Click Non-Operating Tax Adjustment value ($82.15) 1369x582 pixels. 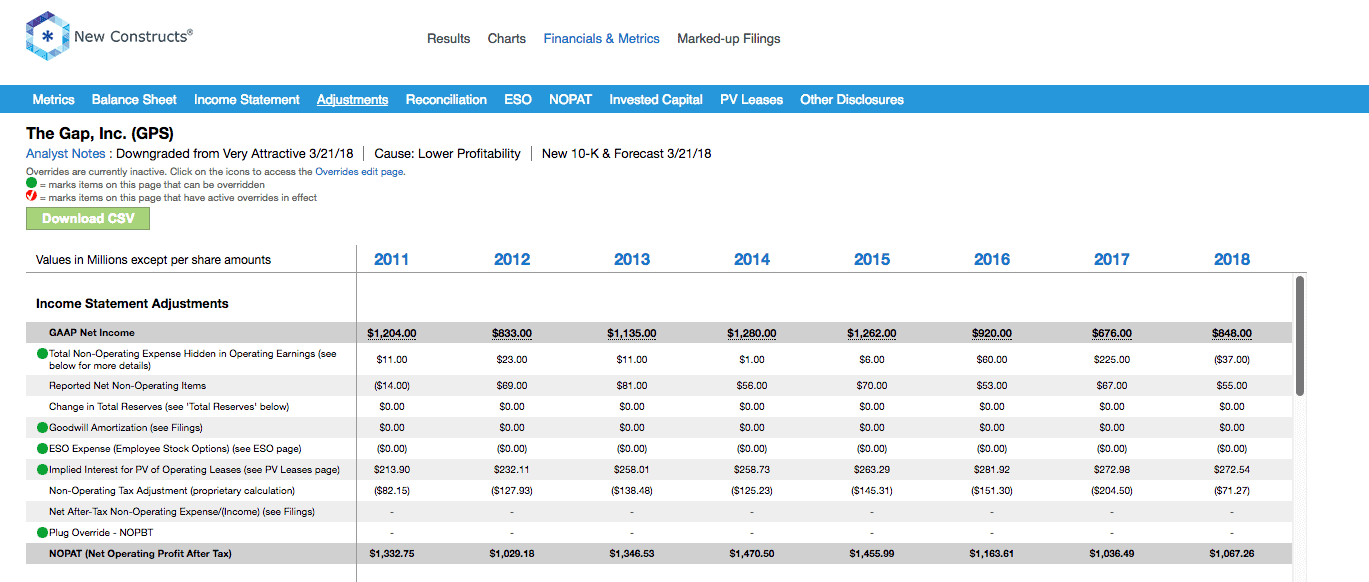tap(391, 491)
